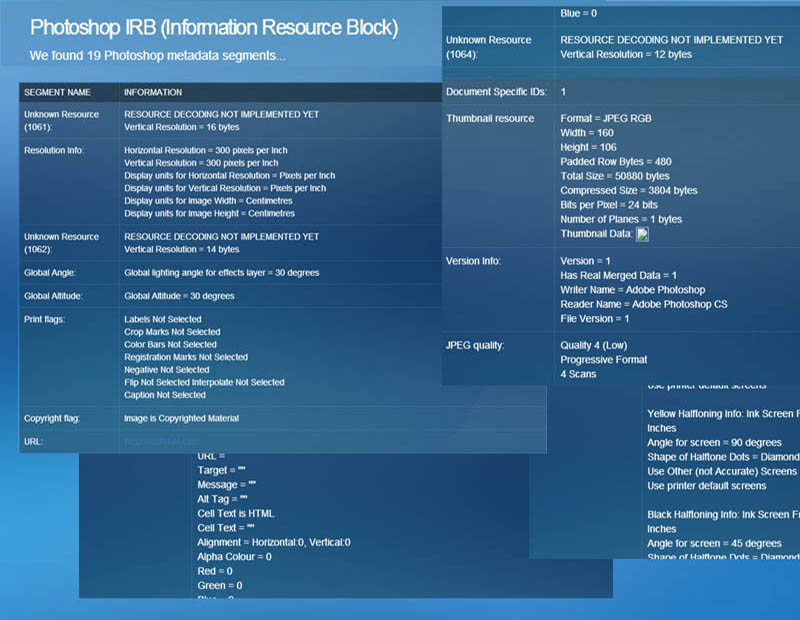The width and height of the screenshot is (800, 620).
Task: Click the Unknown Resource (1064) label
Action: pyautogui.click(x=489, y=47)
